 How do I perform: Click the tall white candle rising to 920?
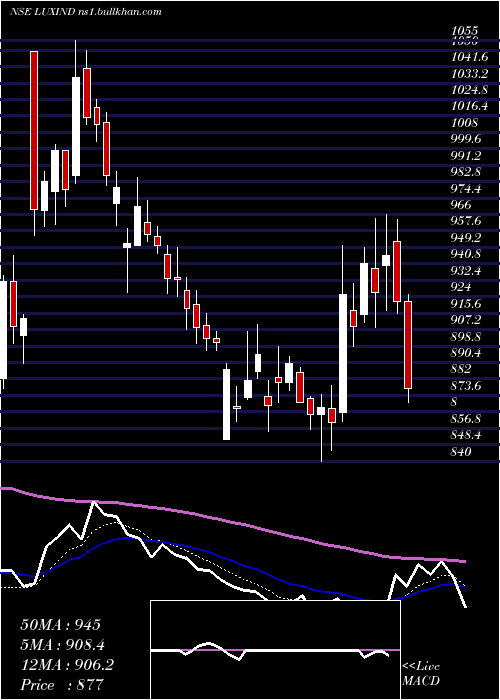click(x=343, y=353)
